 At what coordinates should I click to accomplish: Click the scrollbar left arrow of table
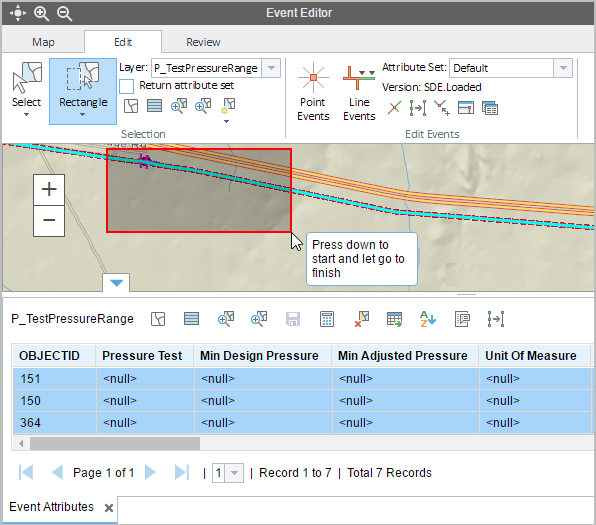coord(21,443)
